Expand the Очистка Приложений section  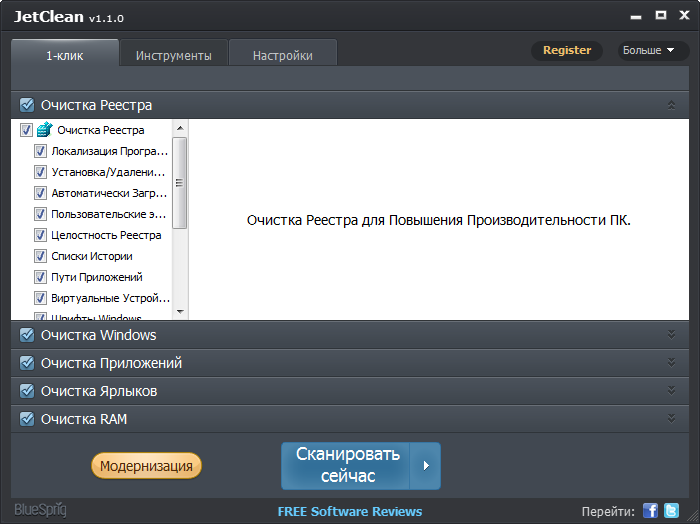[x=671, y=363]
